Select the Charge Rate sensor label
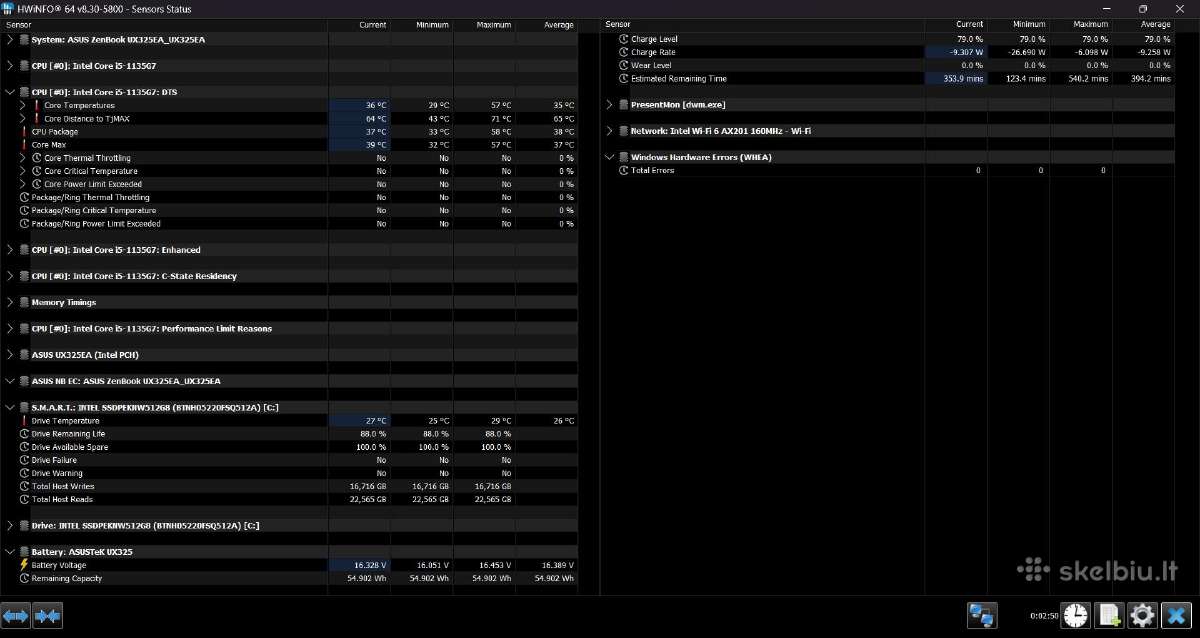1200x638 pixels. pyautogui.click(x=653, y=52)
